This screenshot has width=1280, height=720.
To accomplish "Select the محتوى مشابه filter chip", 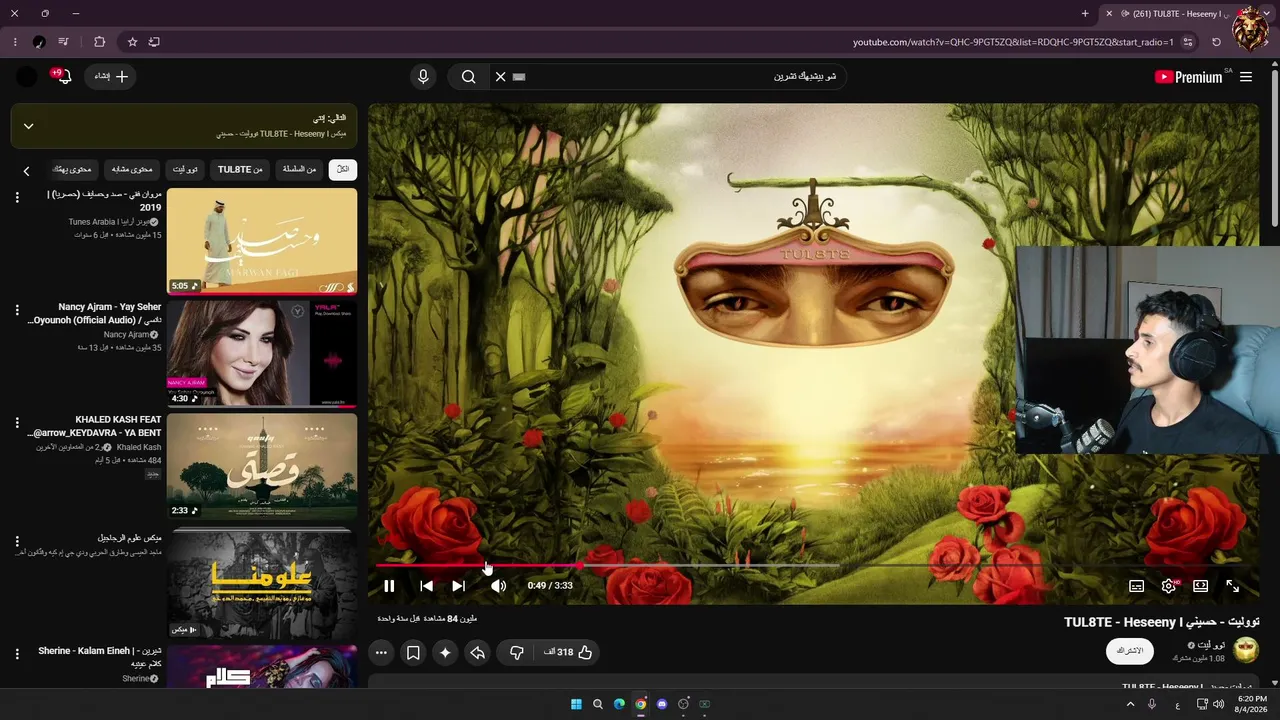I will 132,170.
